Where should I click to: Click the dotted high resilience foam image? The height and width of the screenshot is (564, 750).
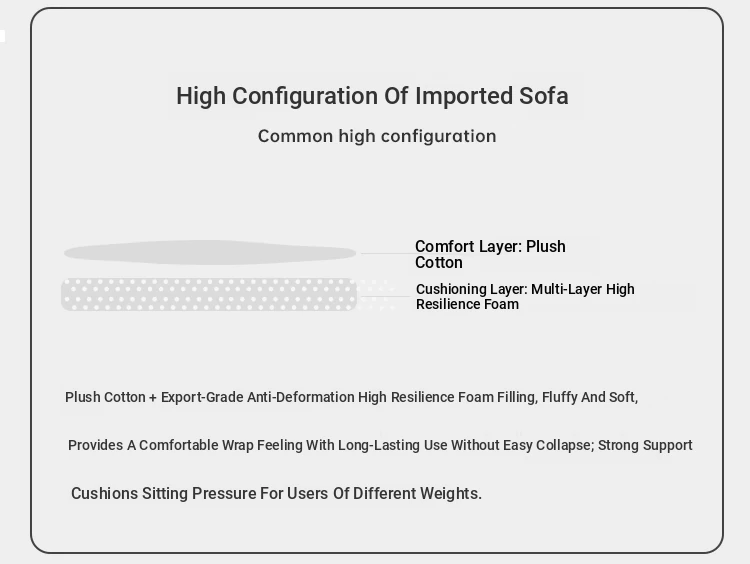209,295
